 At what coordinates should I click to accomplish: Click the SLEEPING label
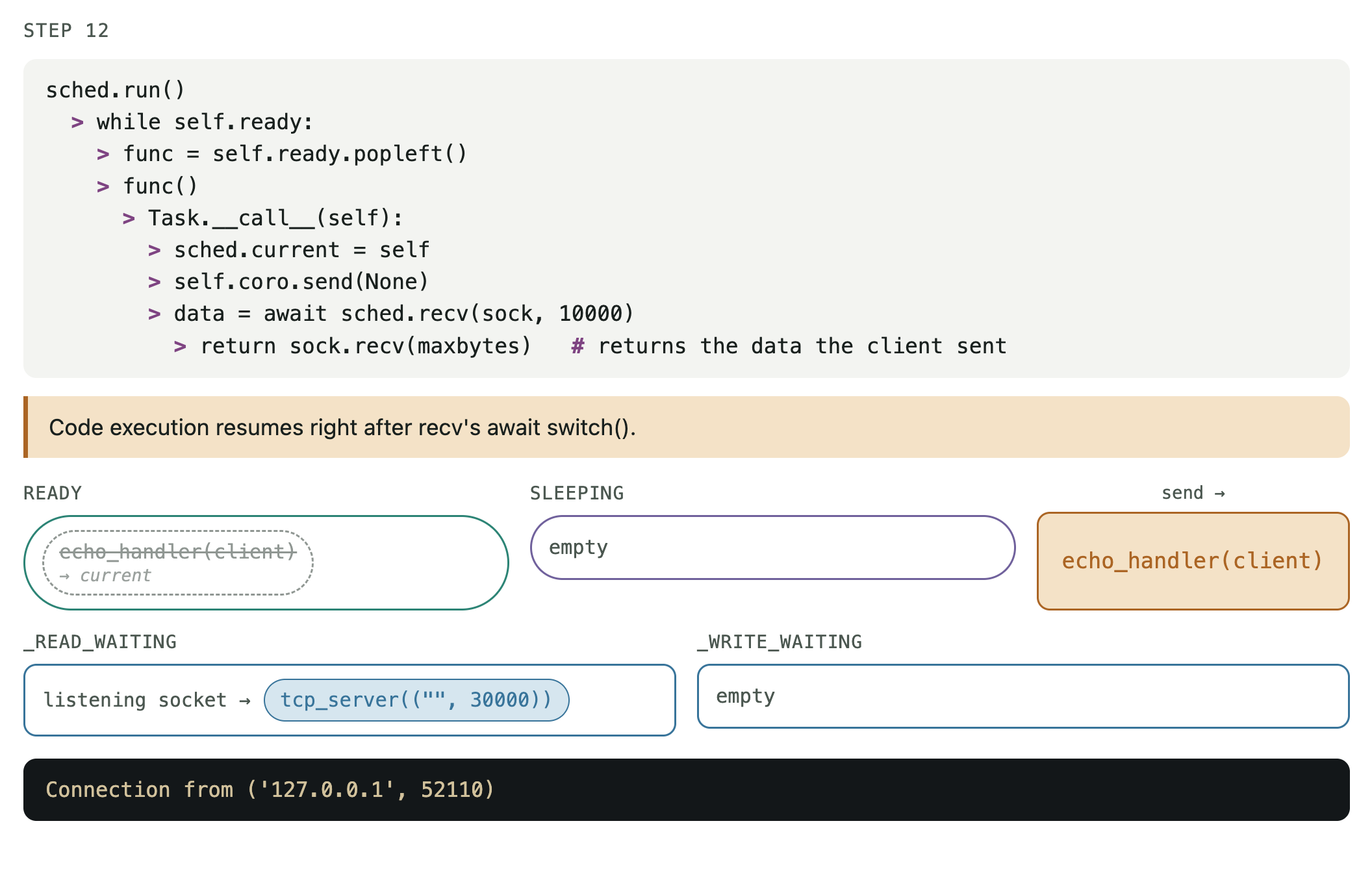click(x=577, y=493)
